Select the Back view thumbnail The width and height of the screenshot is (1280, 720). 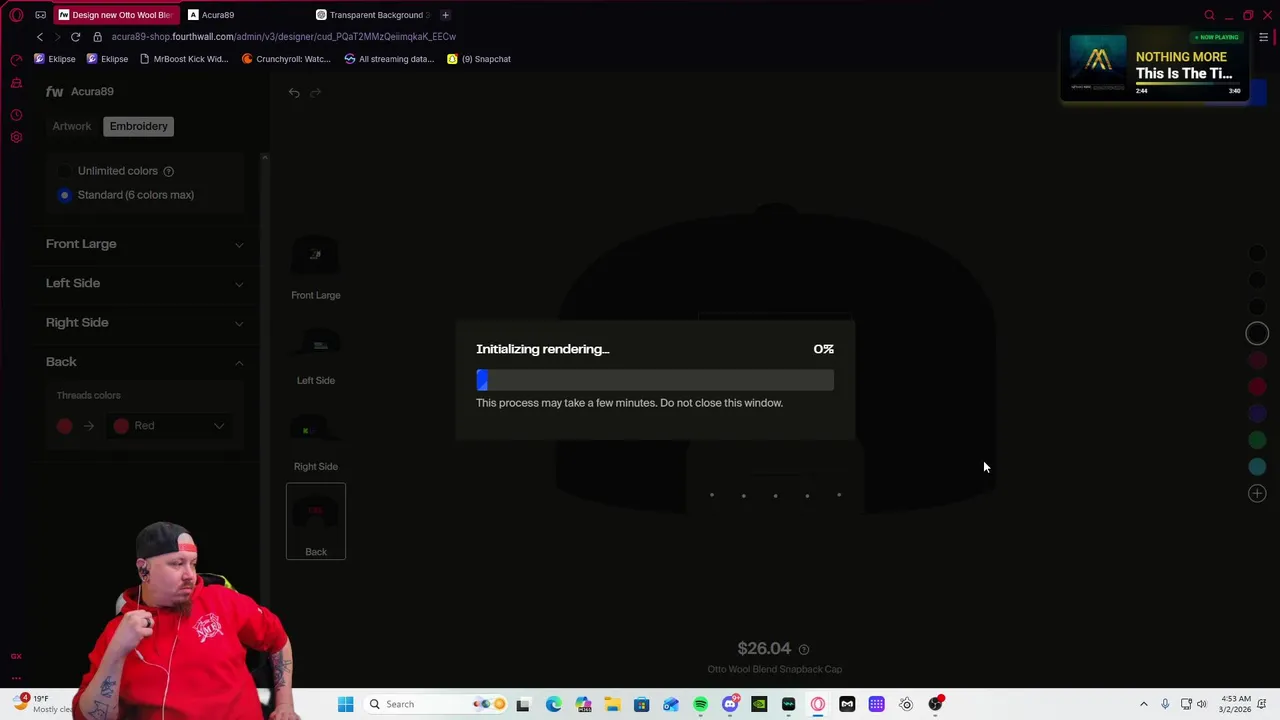tap(316, 521)
